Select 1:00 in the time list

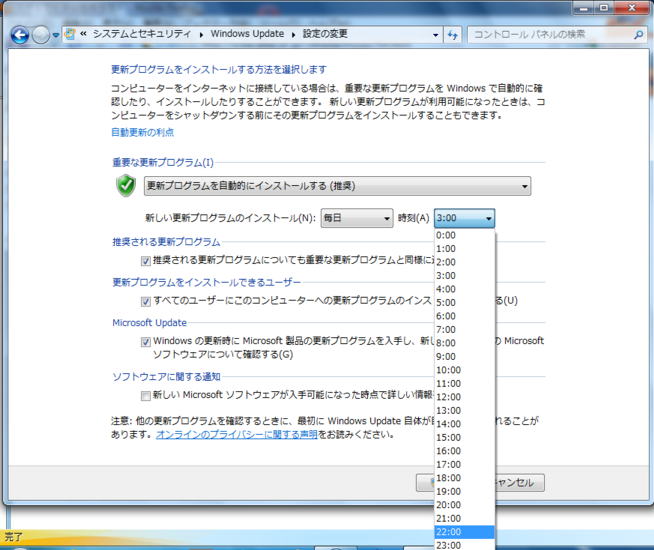point(464,249)
